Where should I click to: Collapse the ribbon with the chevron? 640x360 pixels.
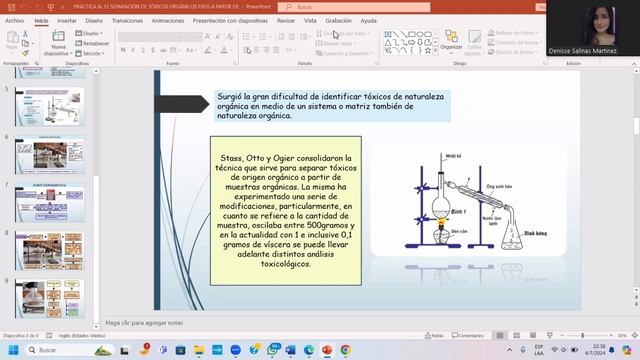pyautogui.click(x=634, y=64)
